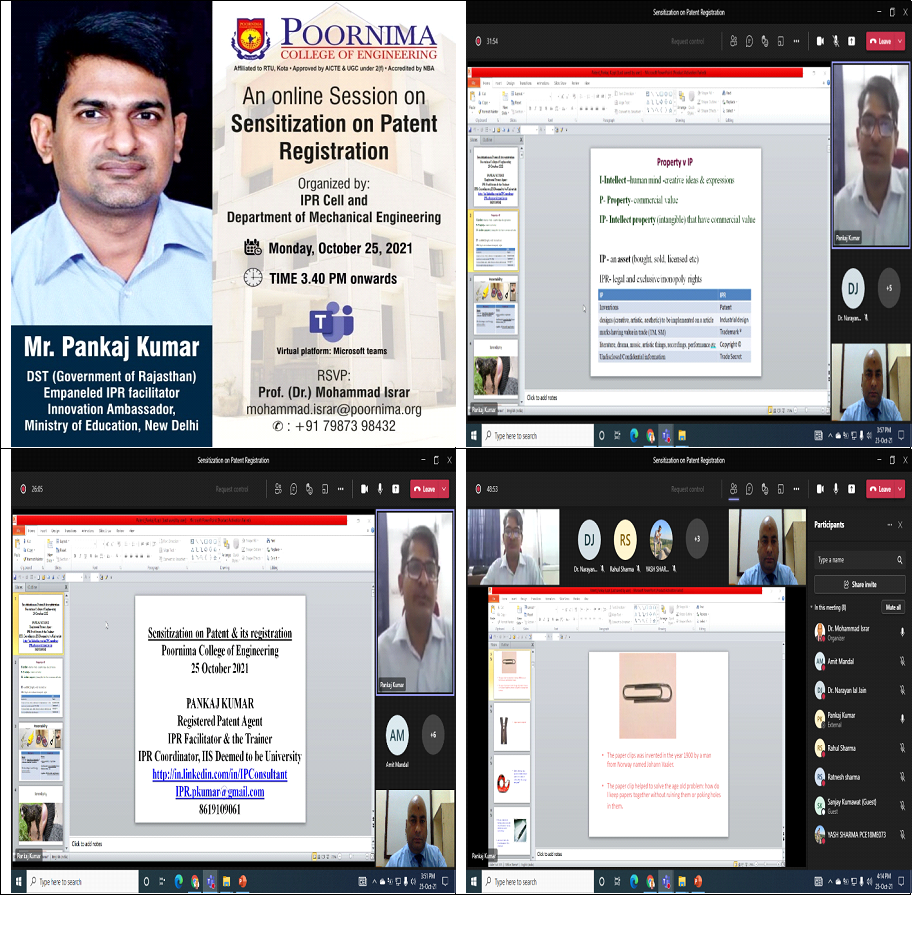Viewport: 912px width, 947px height.
Task: Open participants icon in the 31:54 meeting toolbar
Action: pos(733,41)
